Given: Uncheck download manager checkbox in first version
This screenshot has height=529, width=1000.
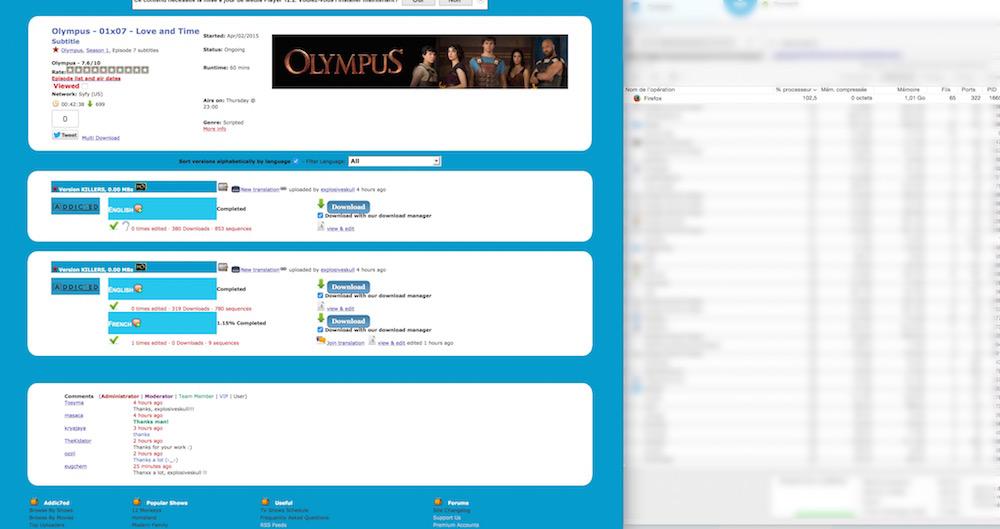Looking at the screenshot, I should [x=320, y=215].
